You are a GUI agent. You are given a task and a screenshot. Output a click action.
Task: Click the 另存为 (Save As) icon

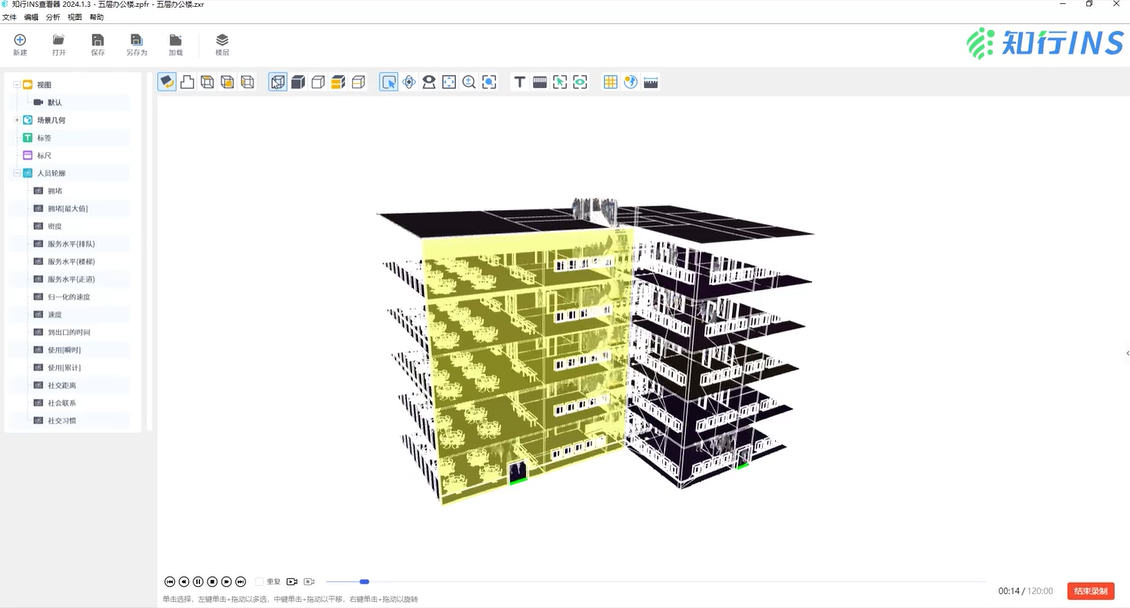pyautogui.click(x=136, y=40)
